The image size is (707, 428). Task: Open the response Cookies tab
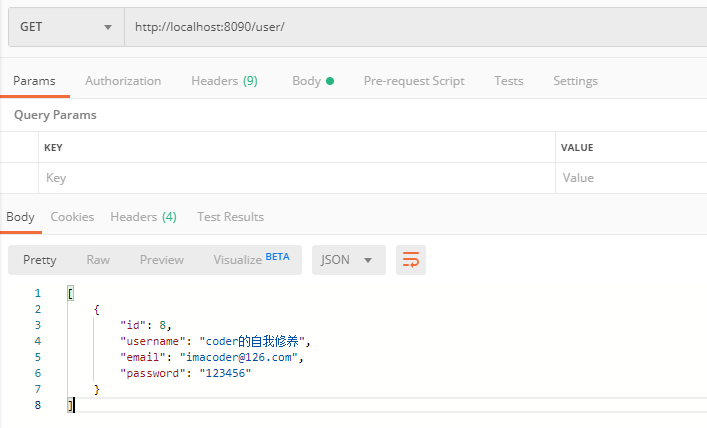pos(72,217)
